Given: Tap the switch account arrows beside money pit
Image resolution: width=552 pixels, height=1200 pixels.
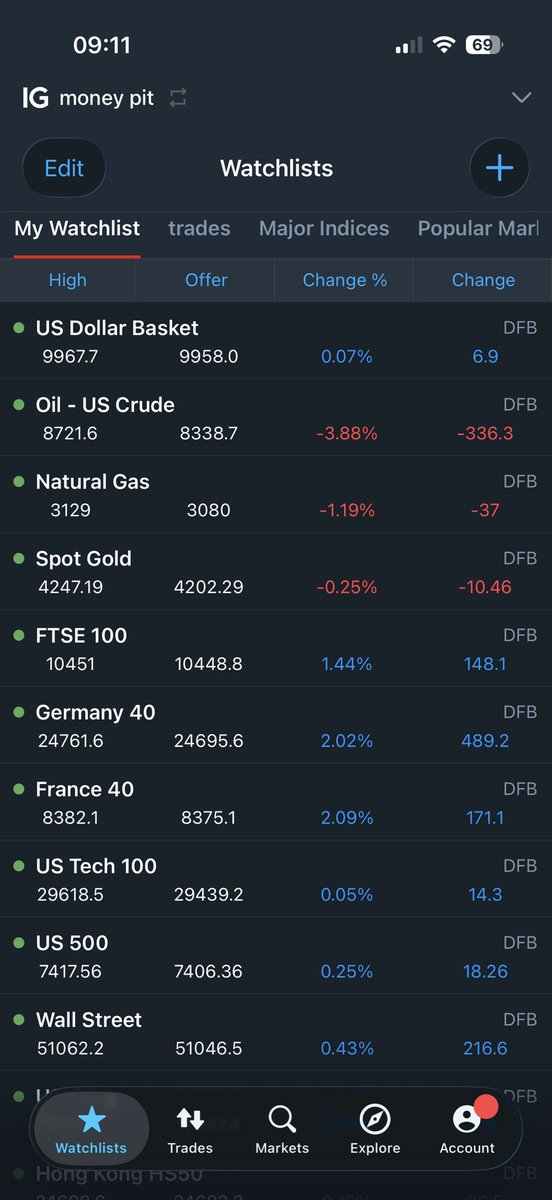Looking at the screenshot, I should (178, 98).
